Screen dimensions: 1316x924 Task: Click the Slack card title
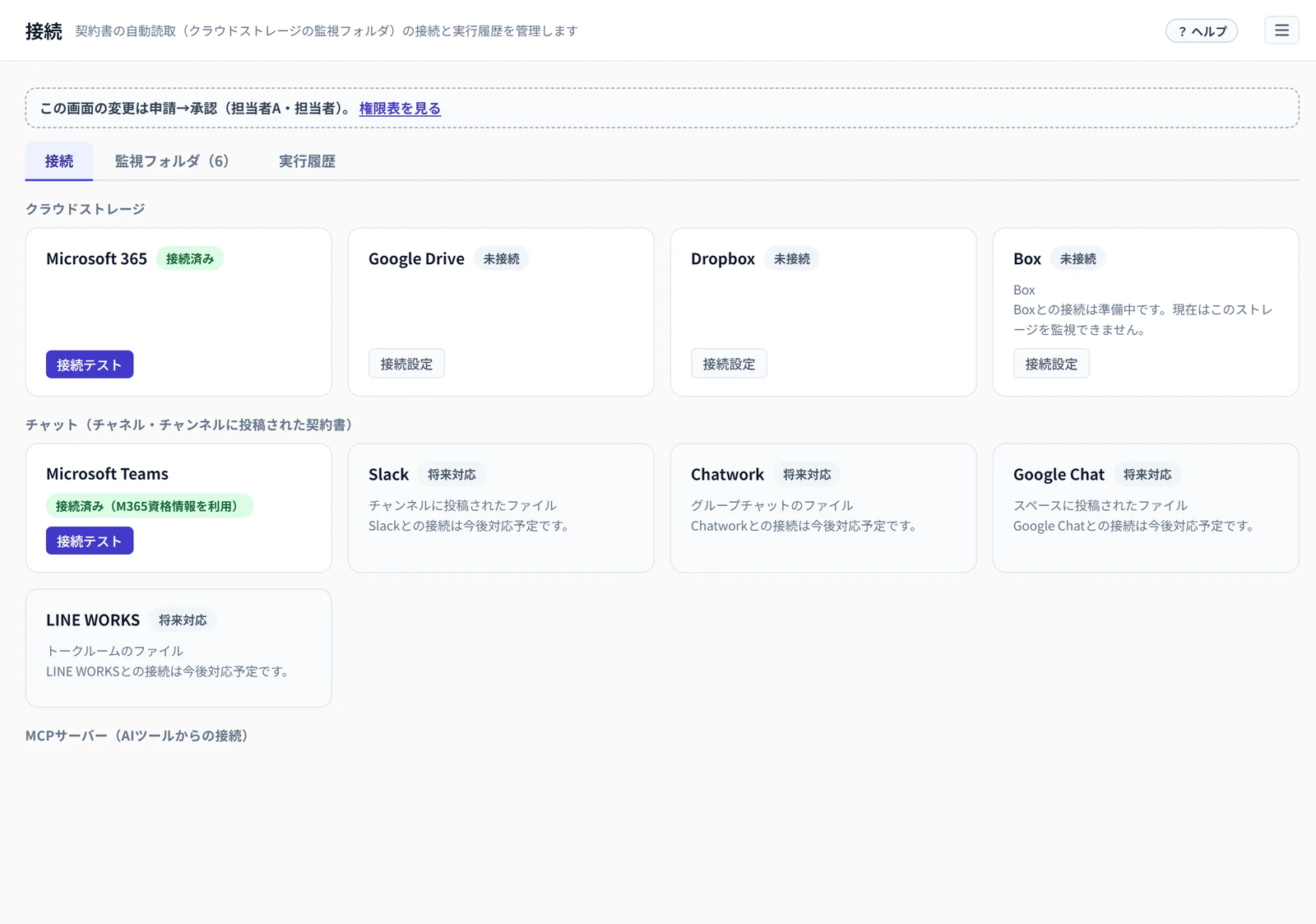388,474
